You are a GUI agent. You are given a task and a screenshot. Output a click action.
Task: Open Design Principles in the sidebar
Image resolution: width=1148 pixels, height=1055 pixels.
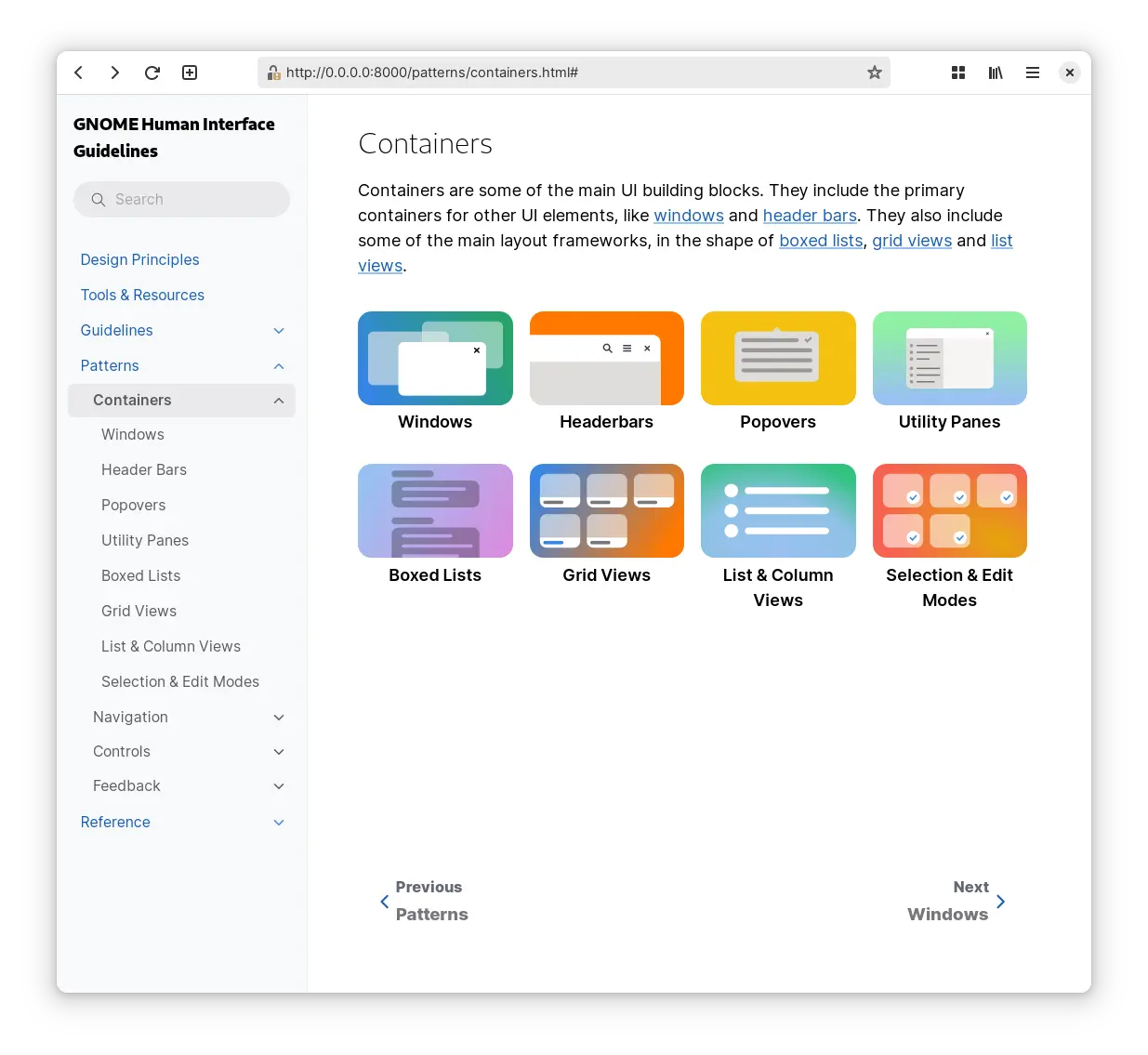[x=139, y=259]
